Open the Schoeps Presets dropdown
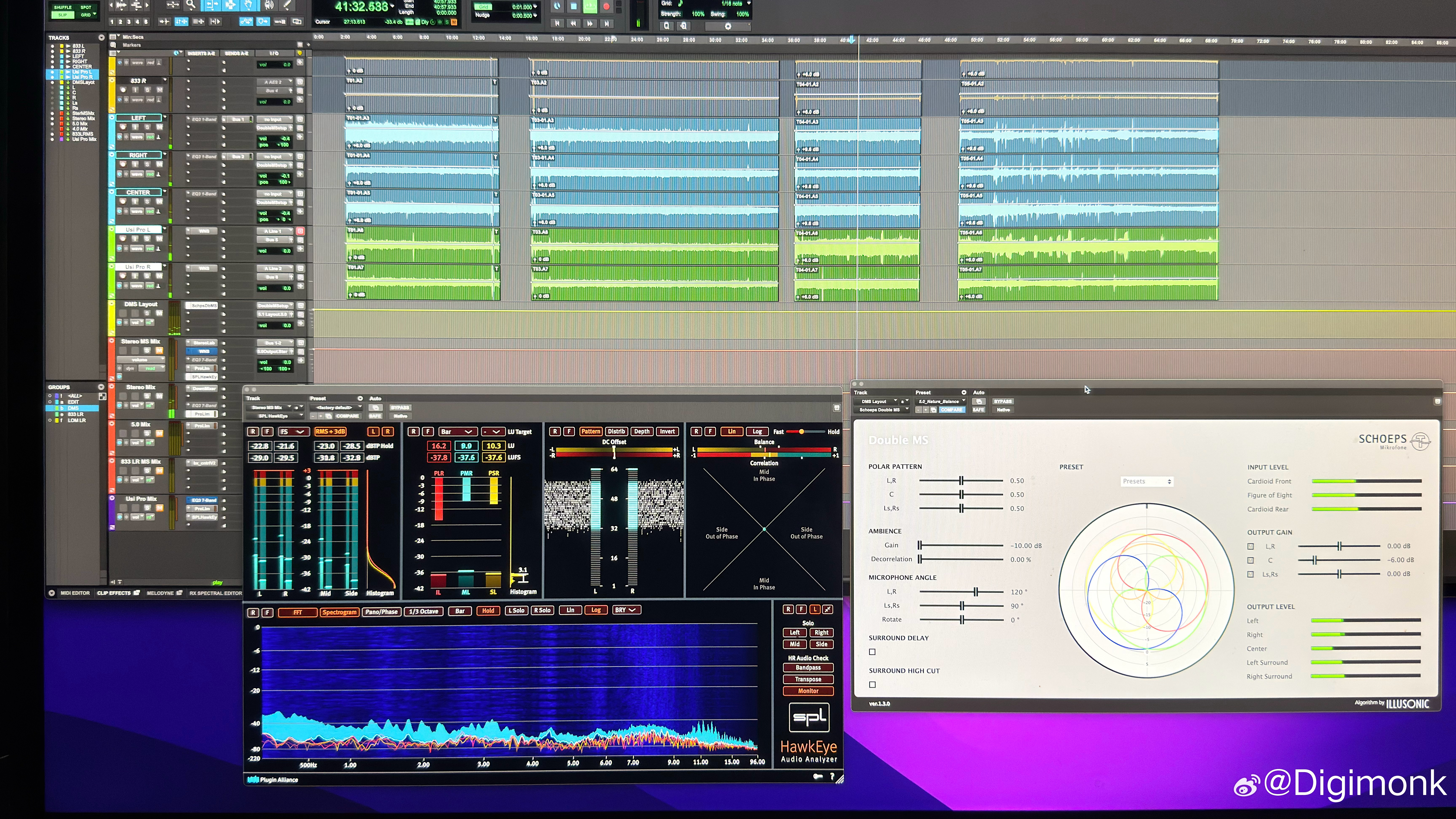 click(x=1147, y=481)
